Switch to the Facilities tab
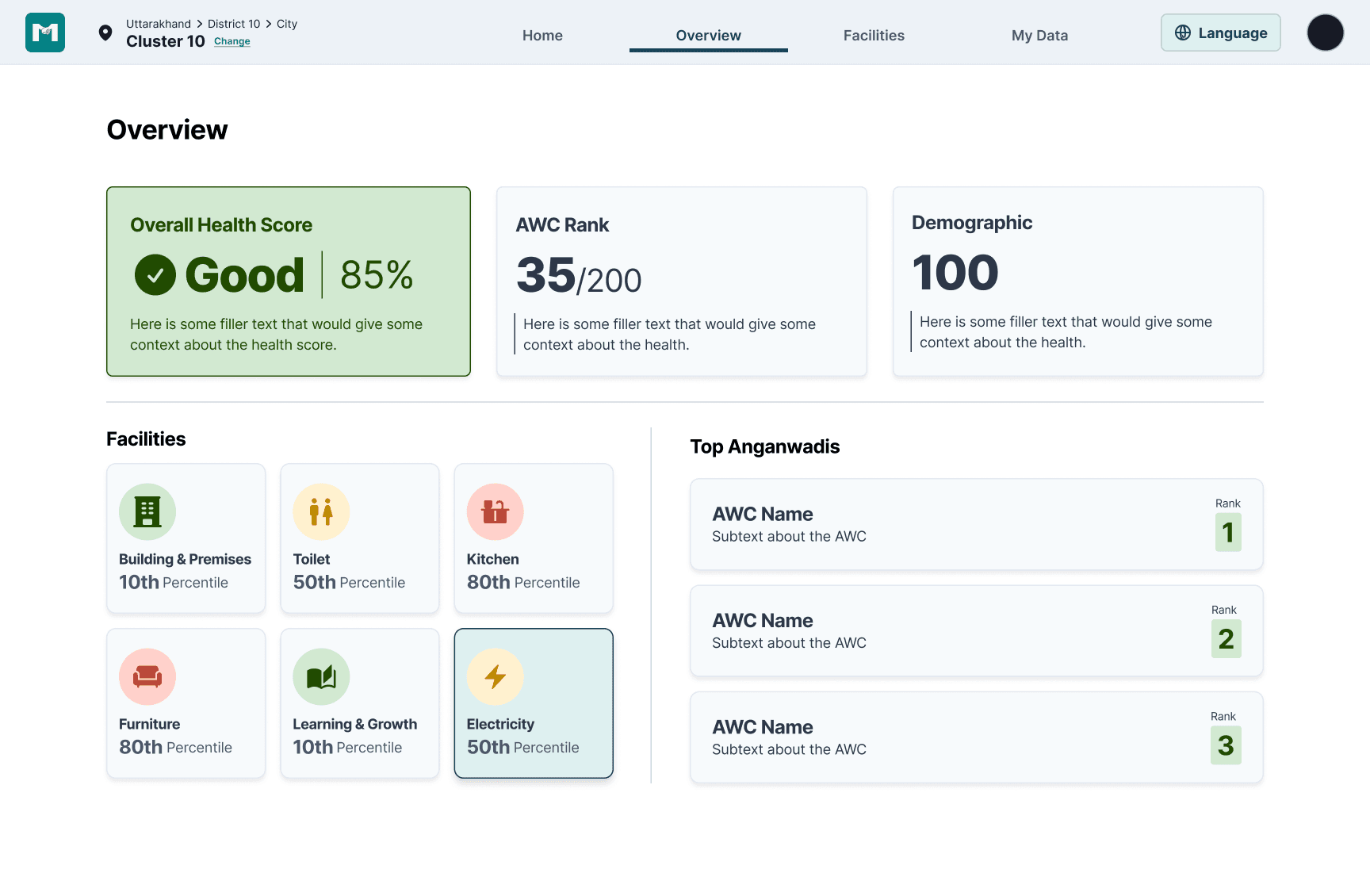 pos(874,36)
